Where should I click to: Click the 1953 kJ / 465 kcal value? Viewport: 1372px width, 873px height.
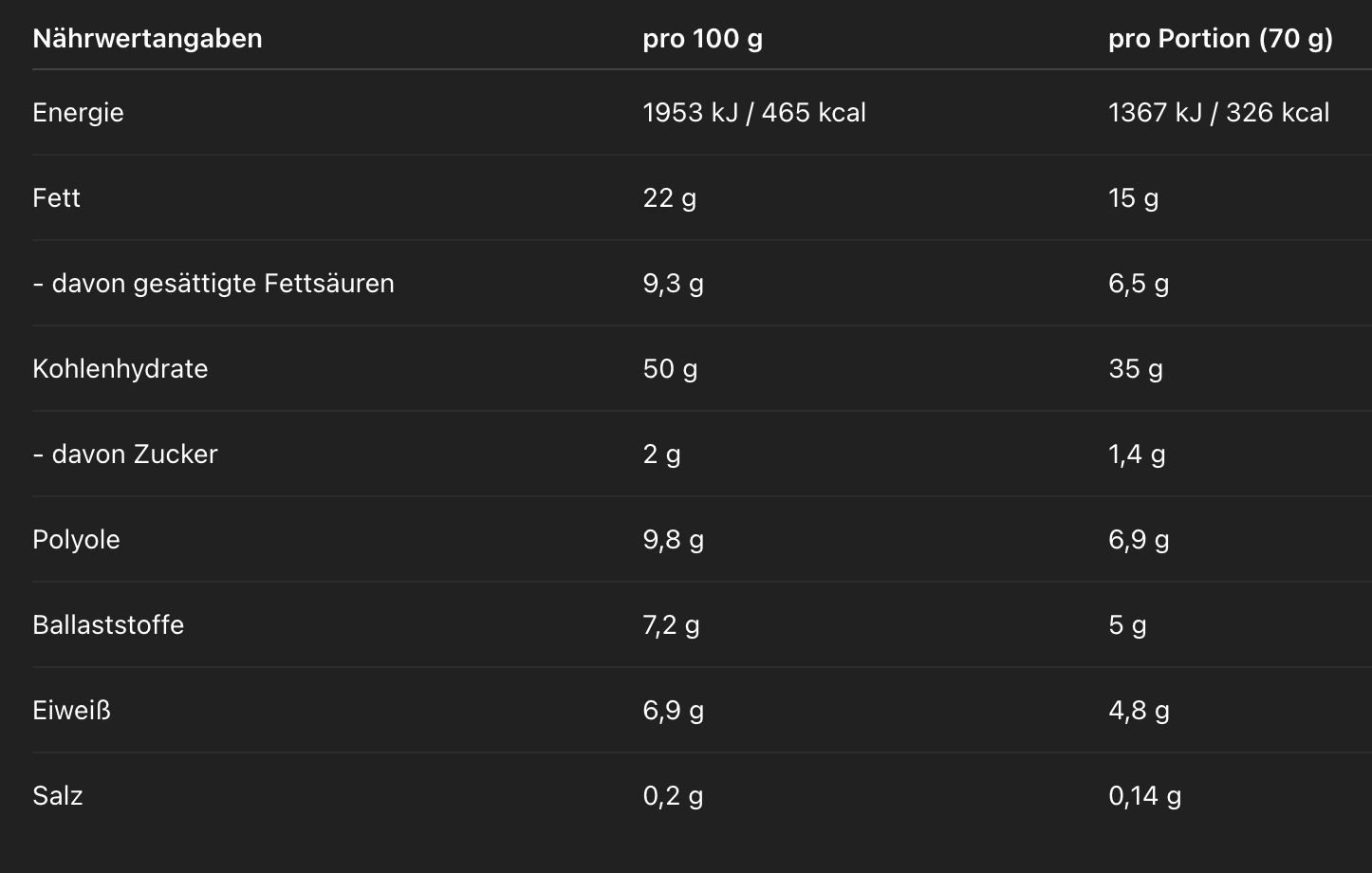(754, 113)
